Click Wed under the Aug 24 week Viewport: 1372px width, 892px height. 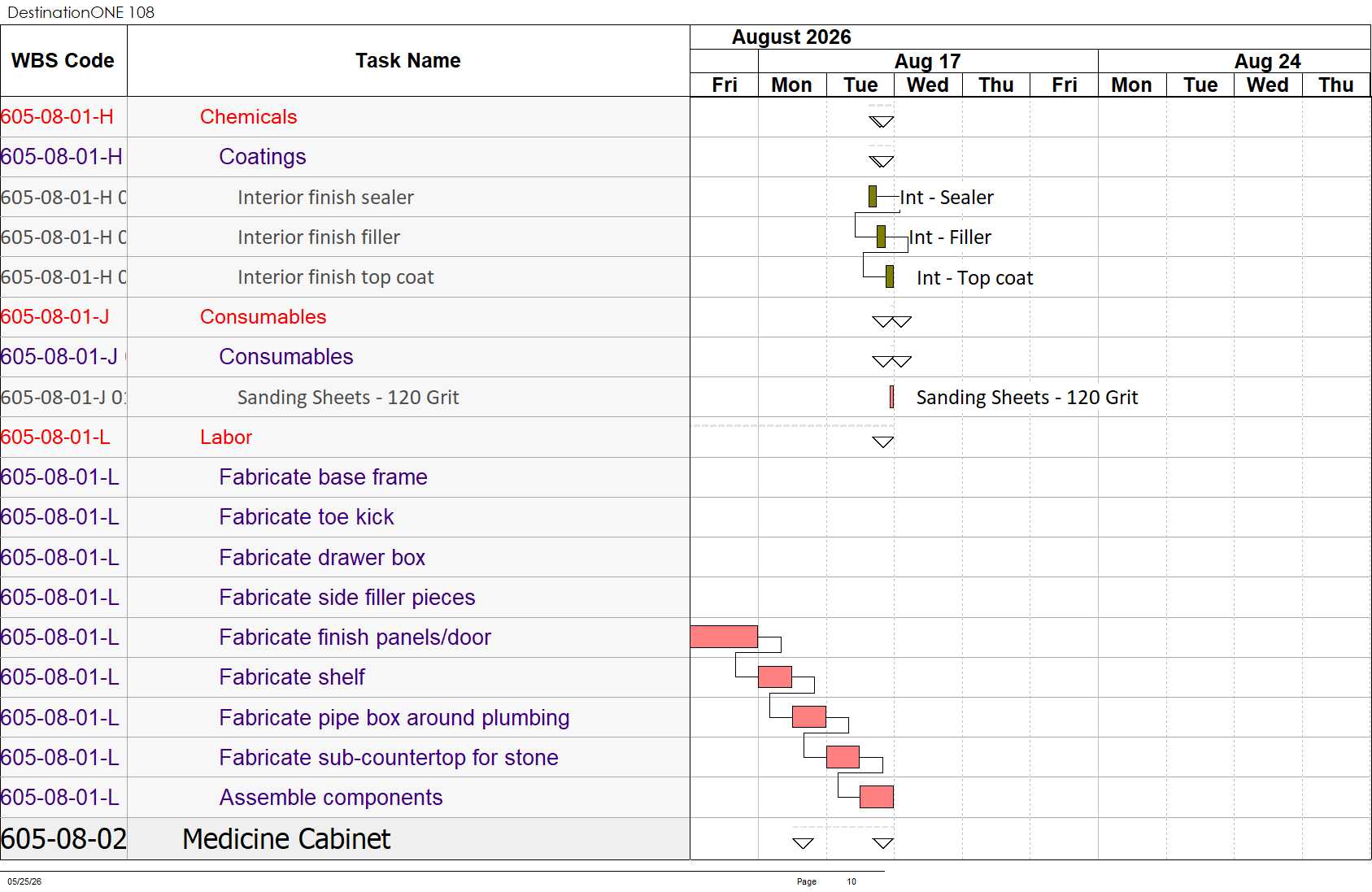[x=1268, y=85]
